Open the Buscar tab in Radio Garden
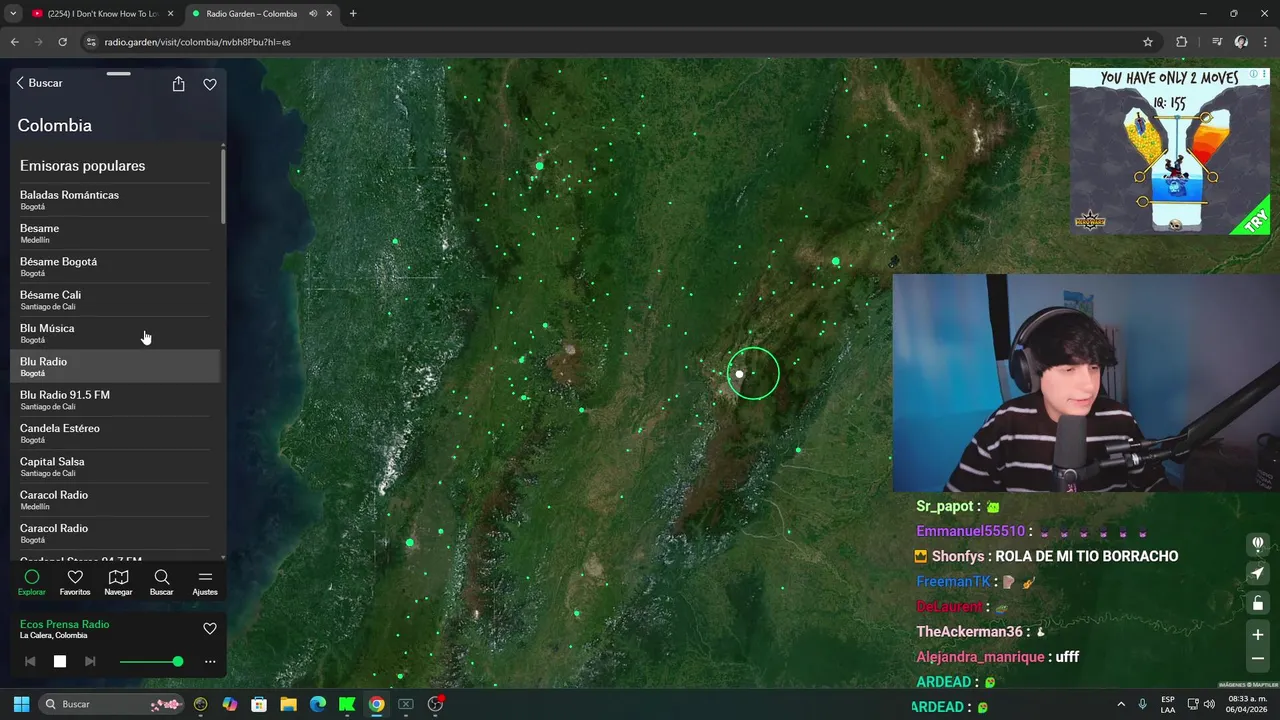 (x=161, y=582)
